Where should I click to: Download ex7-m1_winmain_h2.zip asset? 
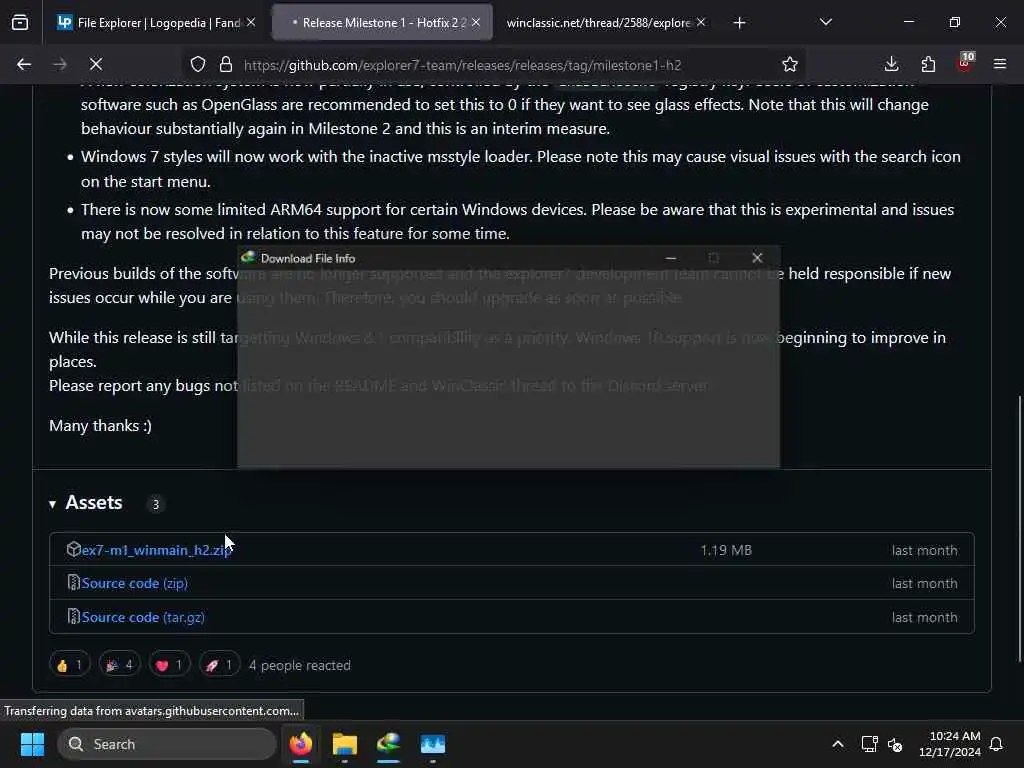(x=156, y=550)
